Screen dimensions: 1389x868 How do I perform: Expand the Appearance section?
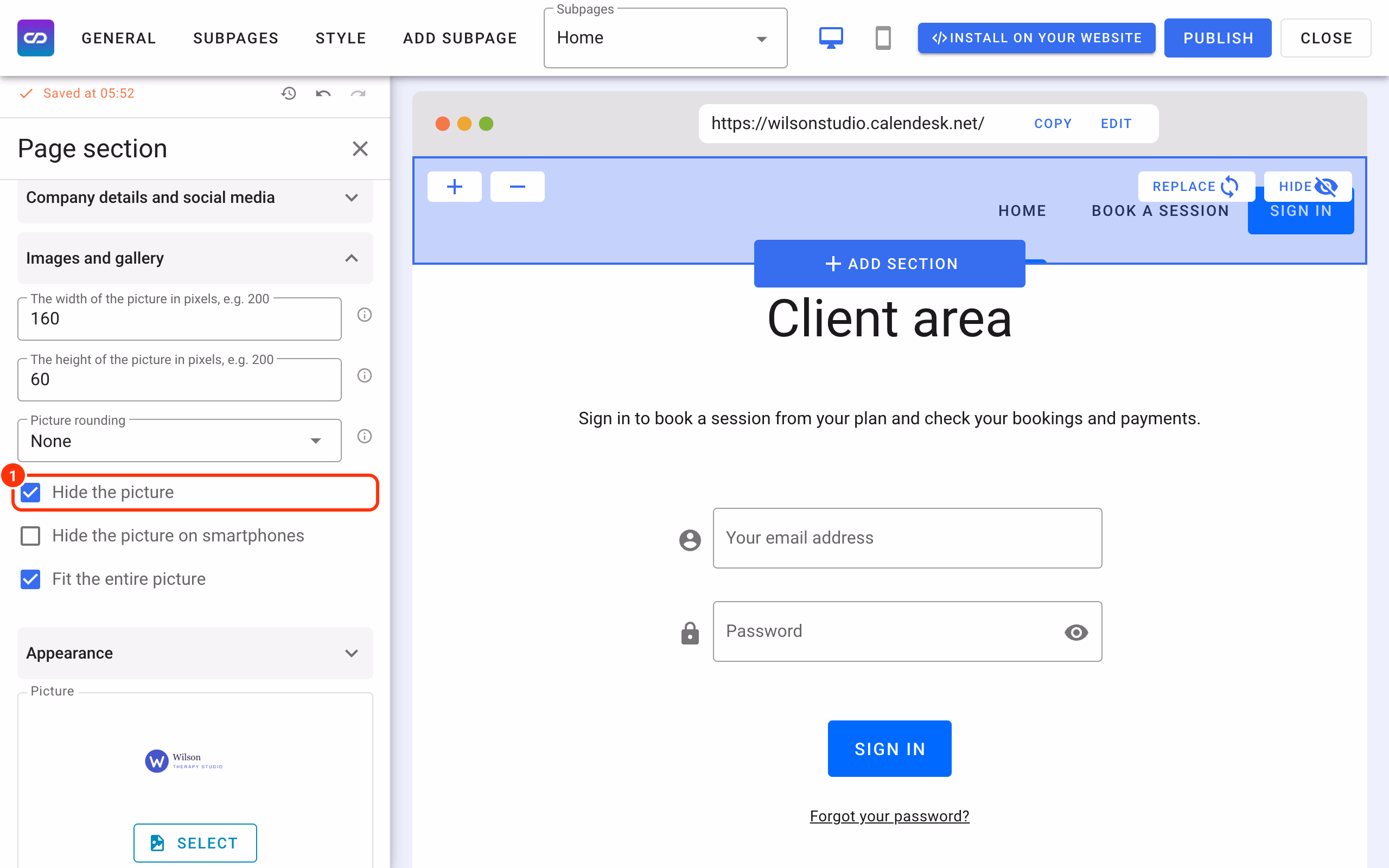point(195,653)
